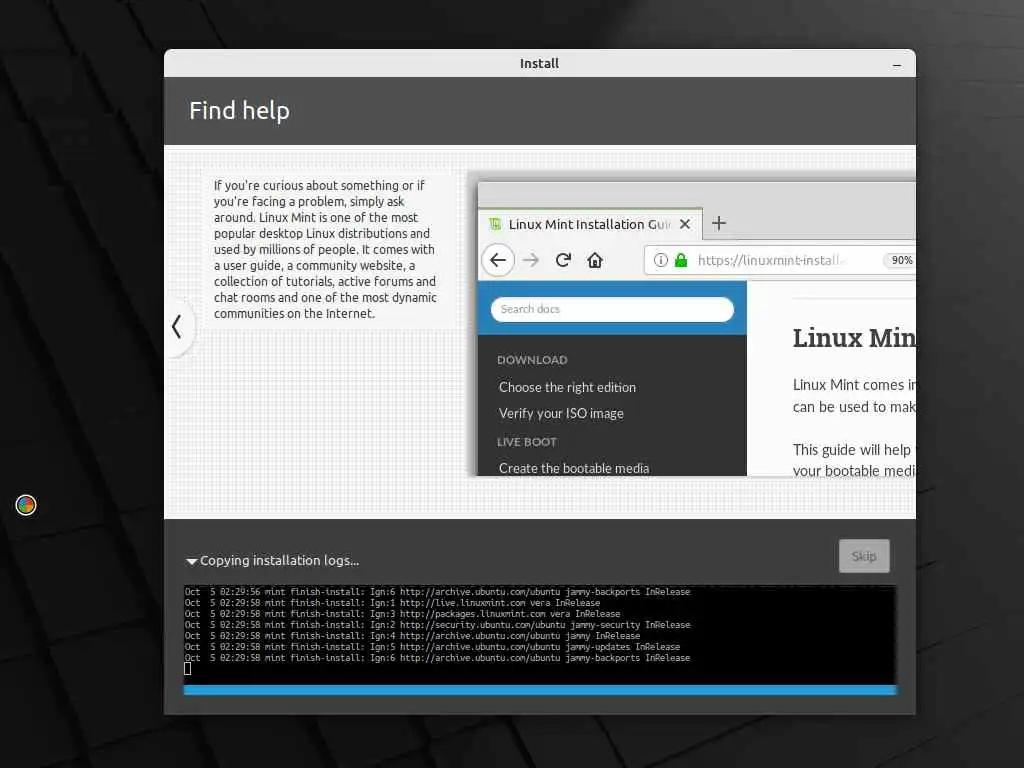Click the DOWNLOAD section heading
The width and height of the screenshot is (1024, 768).
(x=532, y=360)
